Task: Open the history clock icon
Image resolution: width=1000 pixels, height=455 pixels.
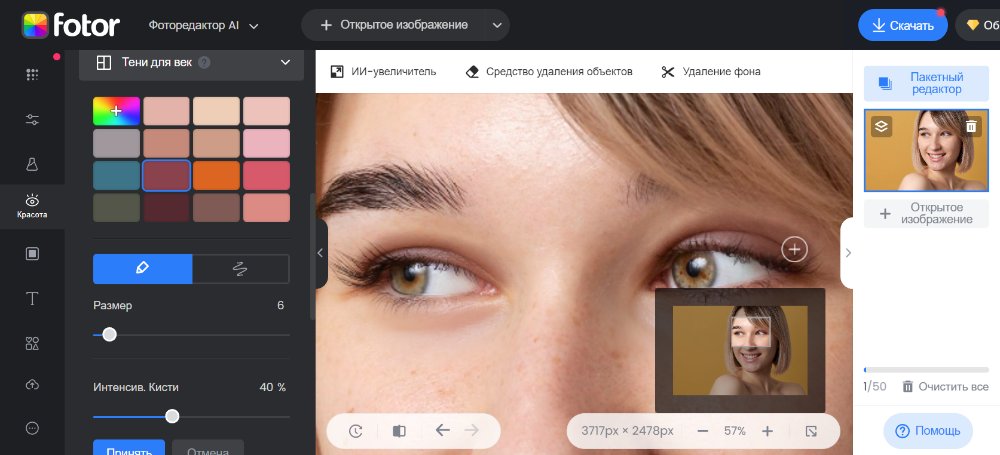Action: (x=355, y=431)
